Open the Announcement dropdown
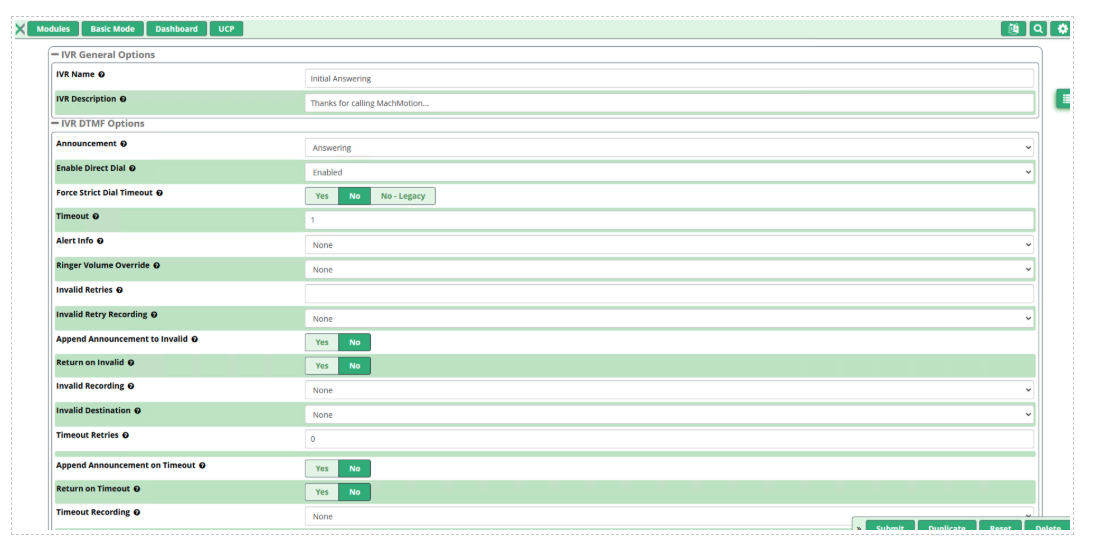 pyautogui.click(x=668, y=148)
